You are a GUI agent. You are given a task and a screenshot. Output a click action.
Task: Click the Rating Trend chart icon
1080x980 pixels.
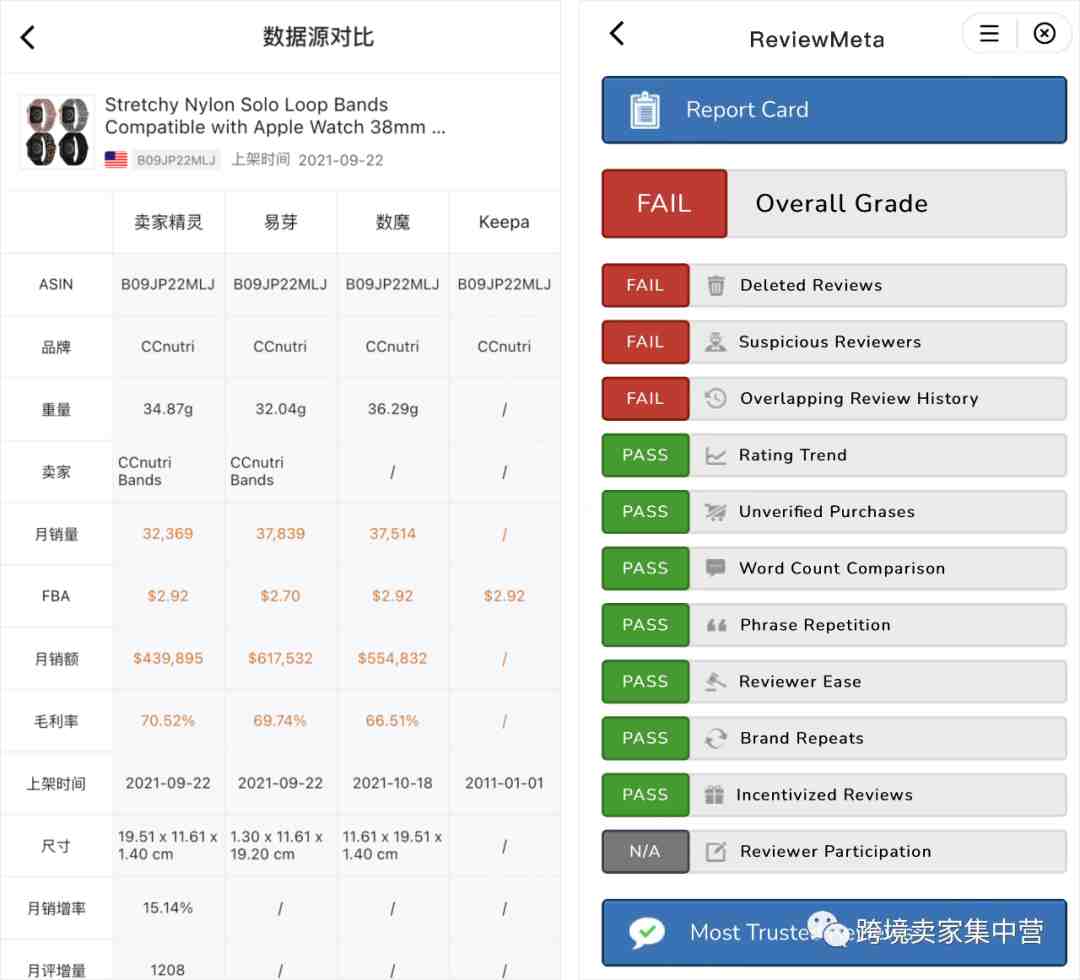point(716,455)
